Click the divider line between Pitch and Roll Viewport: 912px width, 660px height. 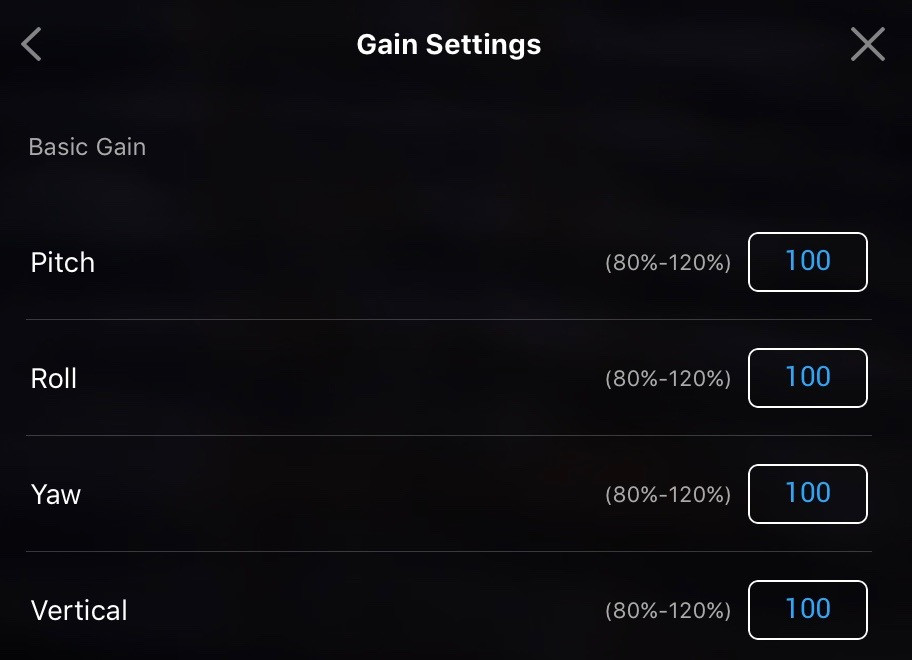(449, 320)
